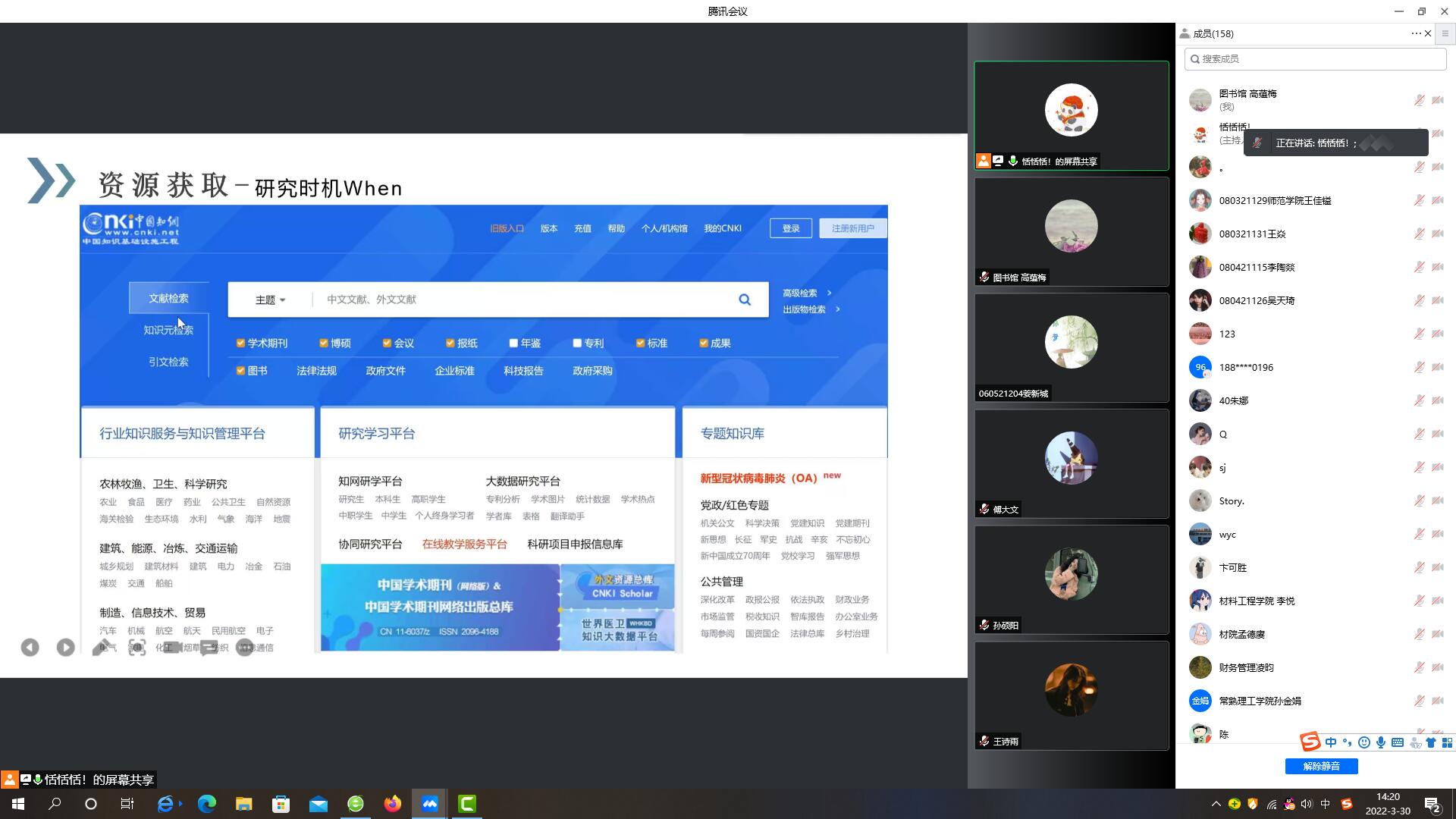Select the 文献检索 tab
Image resolution: width=1456 pixels, height=819 pixels.
[168, 299]
